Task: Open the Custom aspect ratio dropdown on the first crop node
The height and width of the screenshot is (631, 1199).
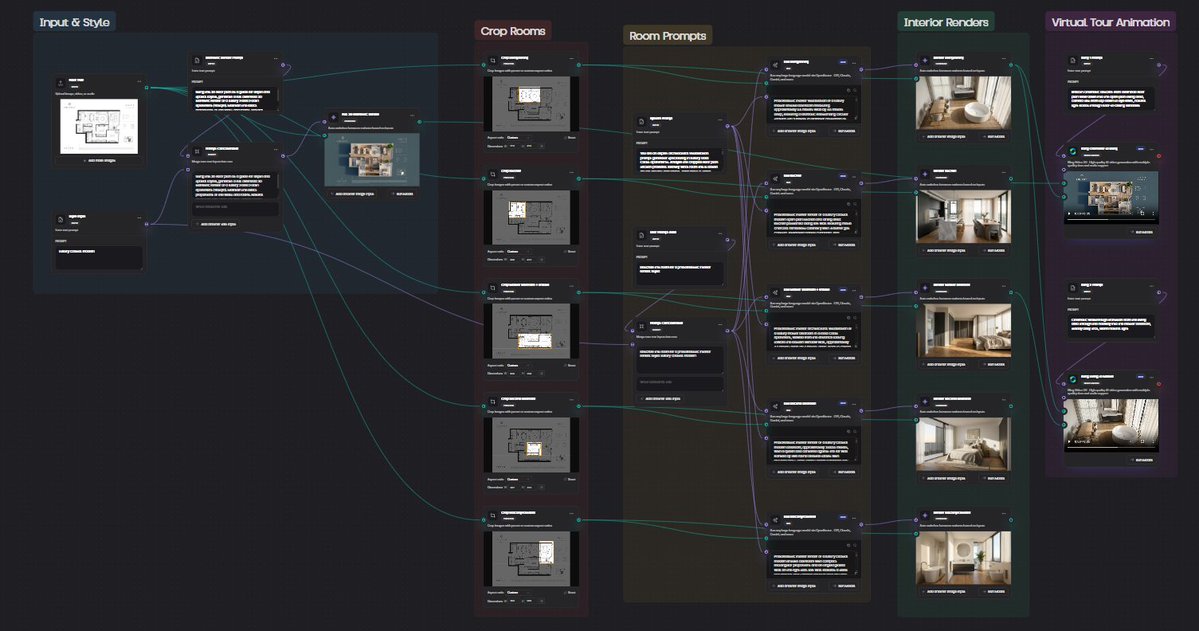Action: (518, 137)
